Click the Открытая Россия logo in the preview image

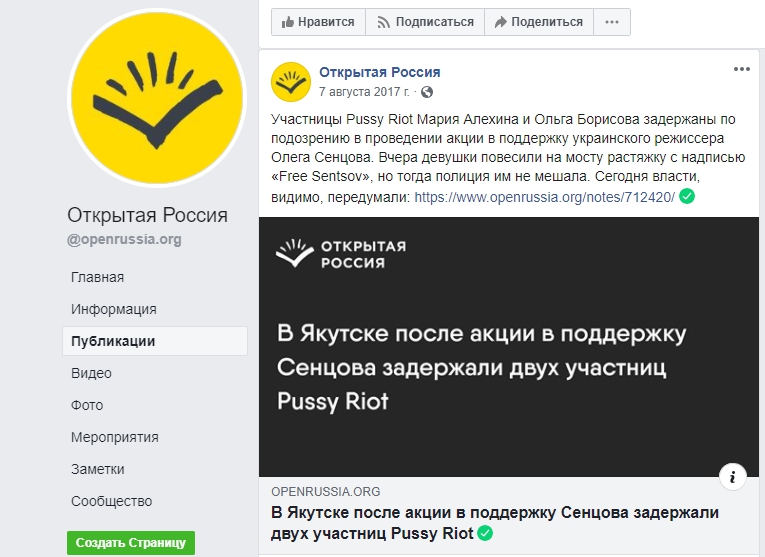[x=341, y=254]
